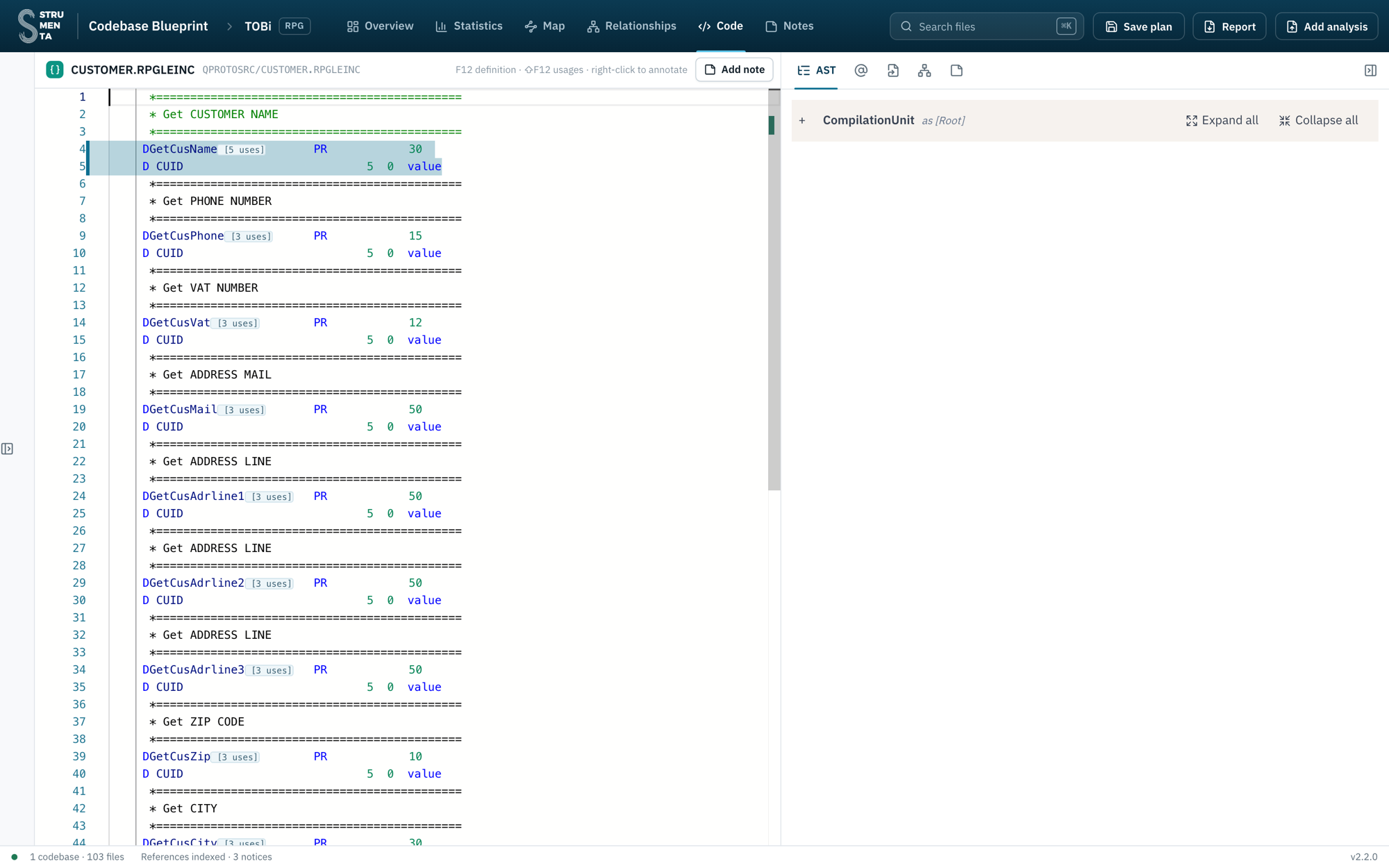The image size is (1389, 868).
Task: Open the Statistics tab
Action: tap(469, 26)
